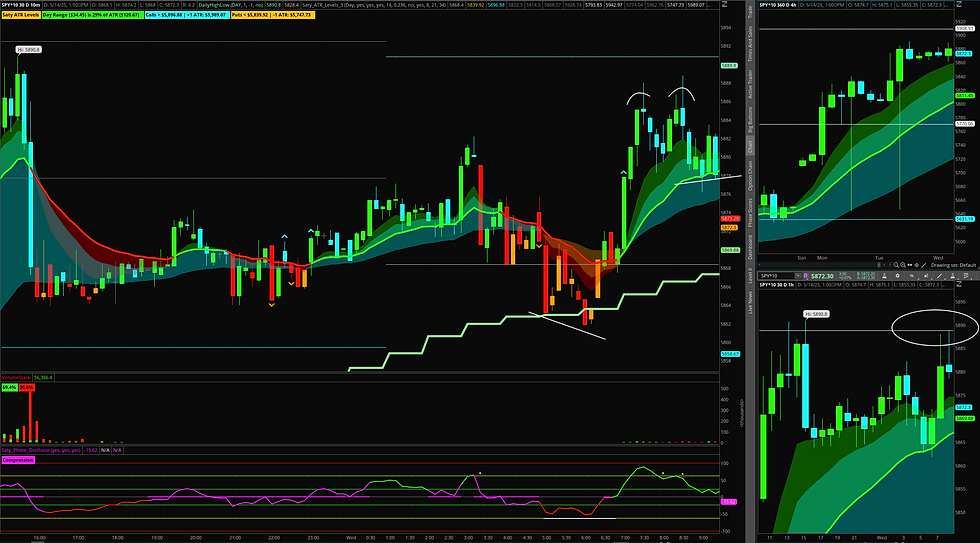Screen dimensions: 980x543
Task: Click the 5872.30 last price display
Action: point(822,276)
